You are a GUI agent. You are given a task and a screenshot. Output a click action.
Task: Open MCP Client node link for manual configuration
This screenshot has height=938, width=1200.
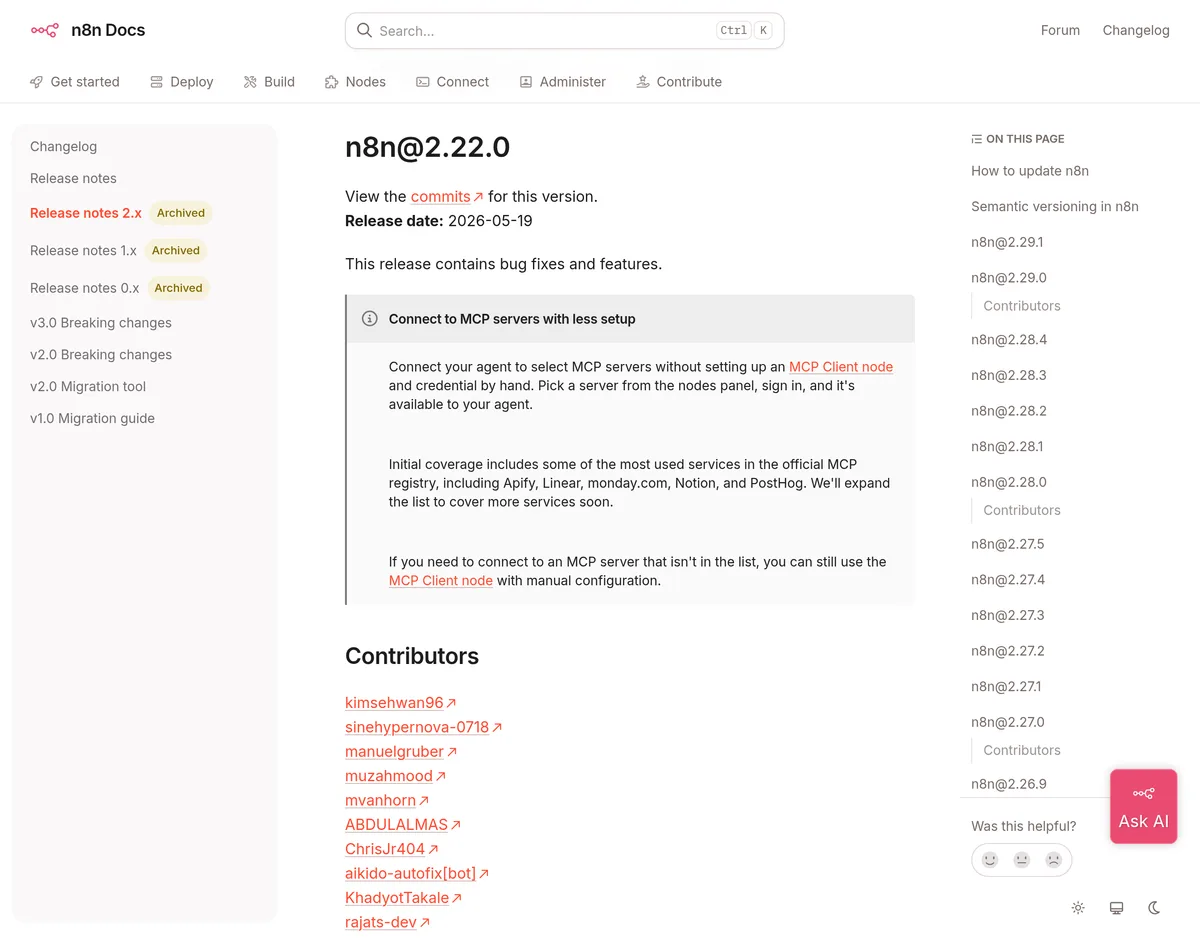(441, 581)
